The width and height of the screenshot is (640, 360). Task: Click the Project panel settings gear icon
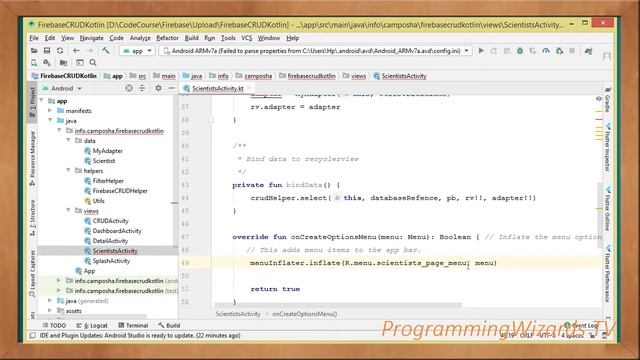tap(158, 88)
